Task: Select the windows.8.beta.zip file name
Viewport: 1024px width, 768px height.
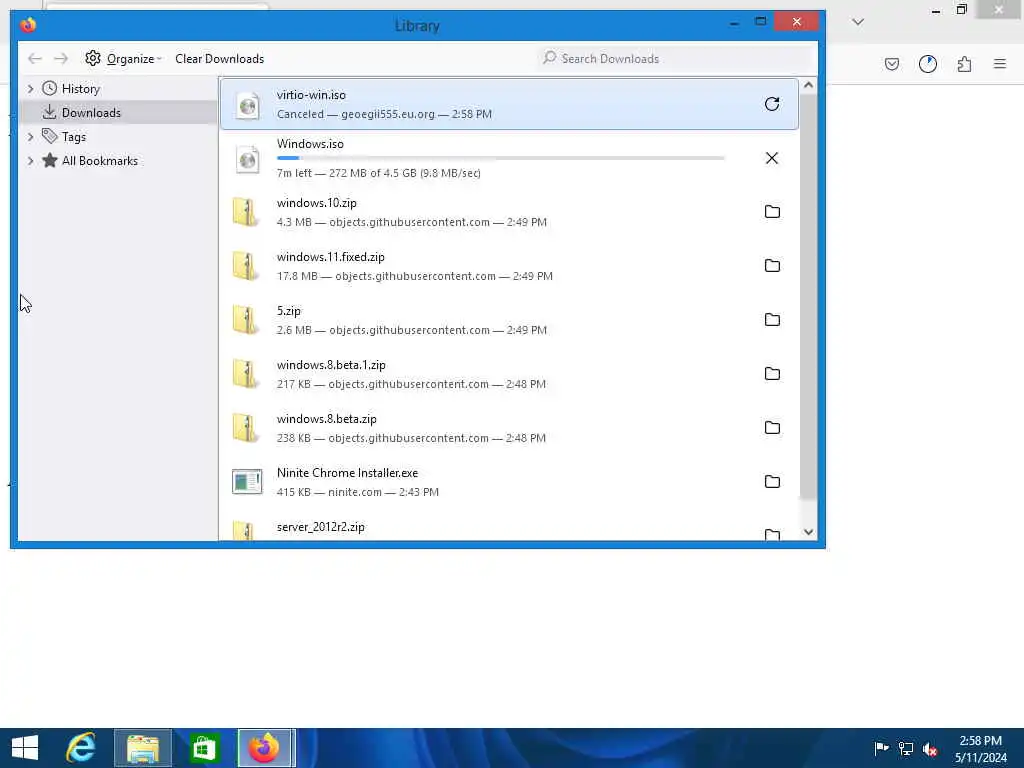Action: [x=327, y=419]
